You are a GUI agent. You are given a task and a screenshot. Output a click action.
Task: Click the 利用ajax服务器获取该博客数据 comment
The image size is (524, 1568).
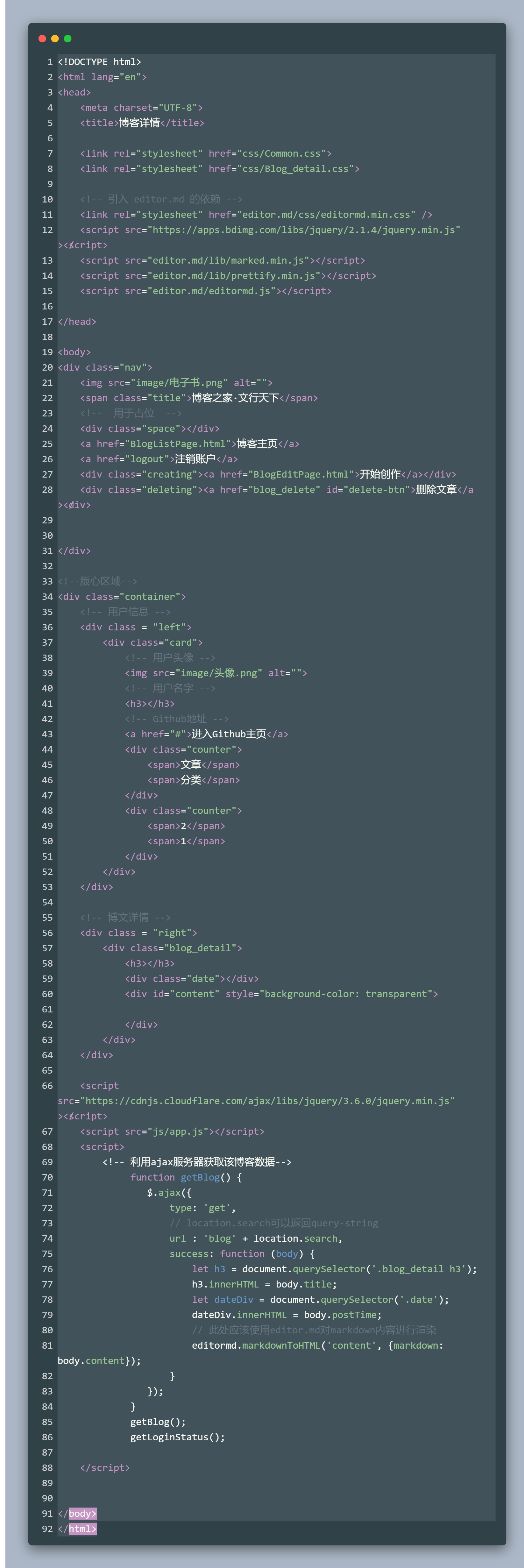point(197,1162)
